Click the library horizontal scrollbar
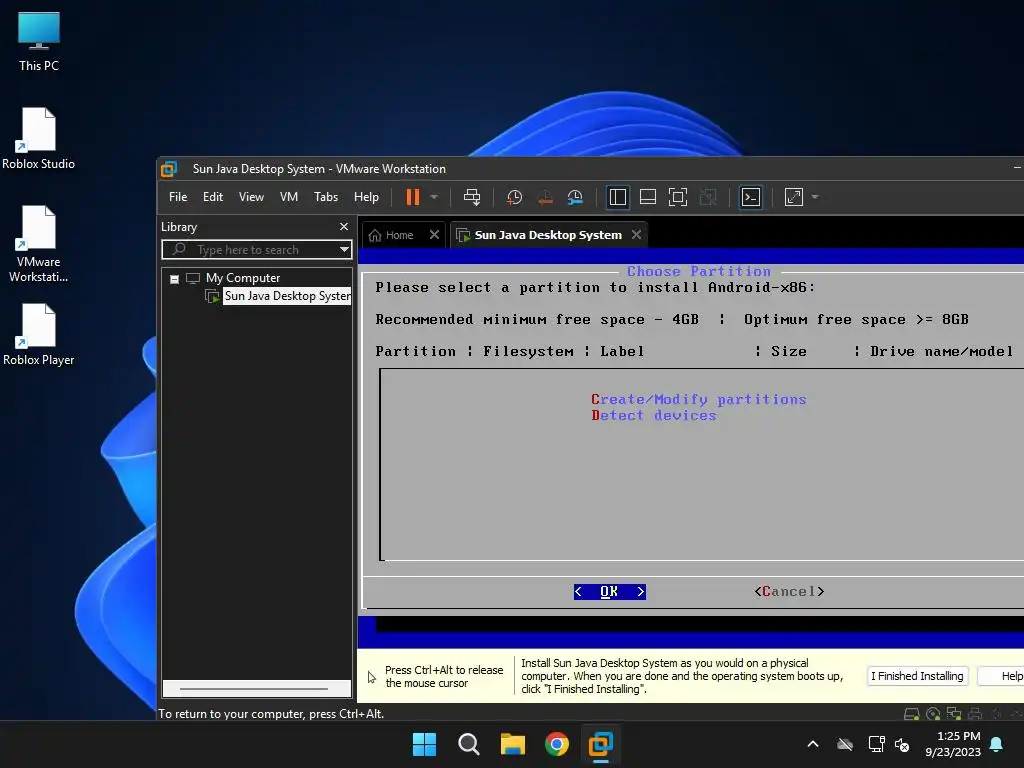The width and height of the screenshot is (1024, 768). pyautogui.click(x=256, y=688)
